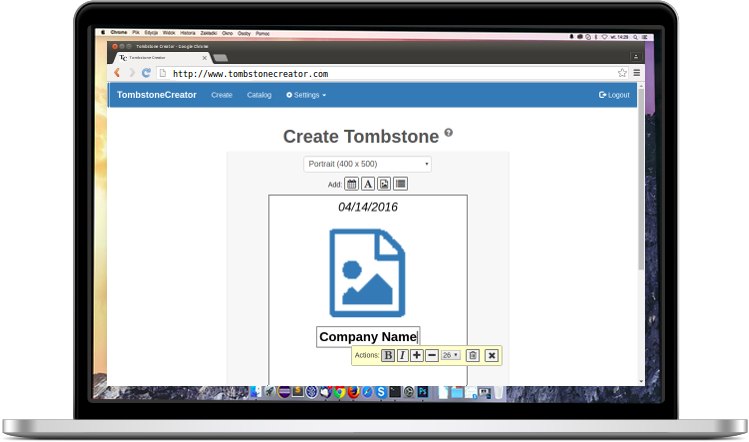Add a list element via the lines icon

click(400, 184)
